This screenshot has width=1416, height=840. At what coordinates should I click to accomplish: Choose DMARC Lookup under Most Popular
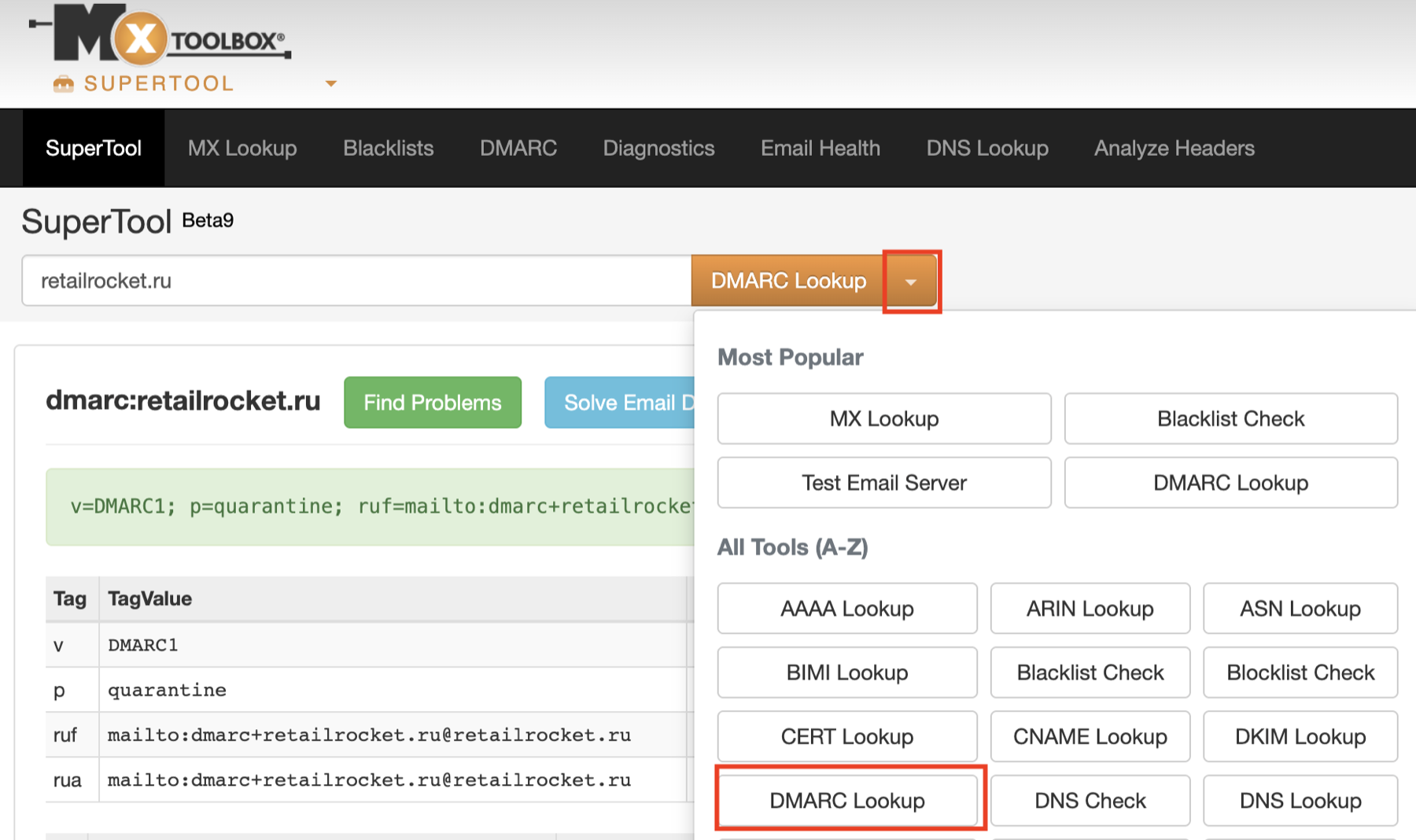click(x=1231, y=482)
